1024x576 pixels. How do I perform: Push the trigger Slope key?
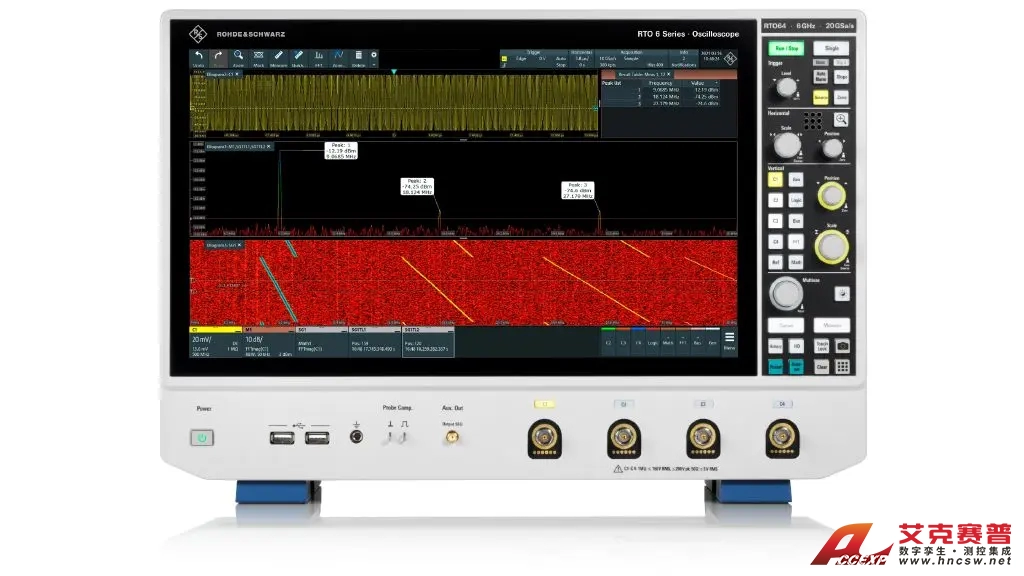841,76
